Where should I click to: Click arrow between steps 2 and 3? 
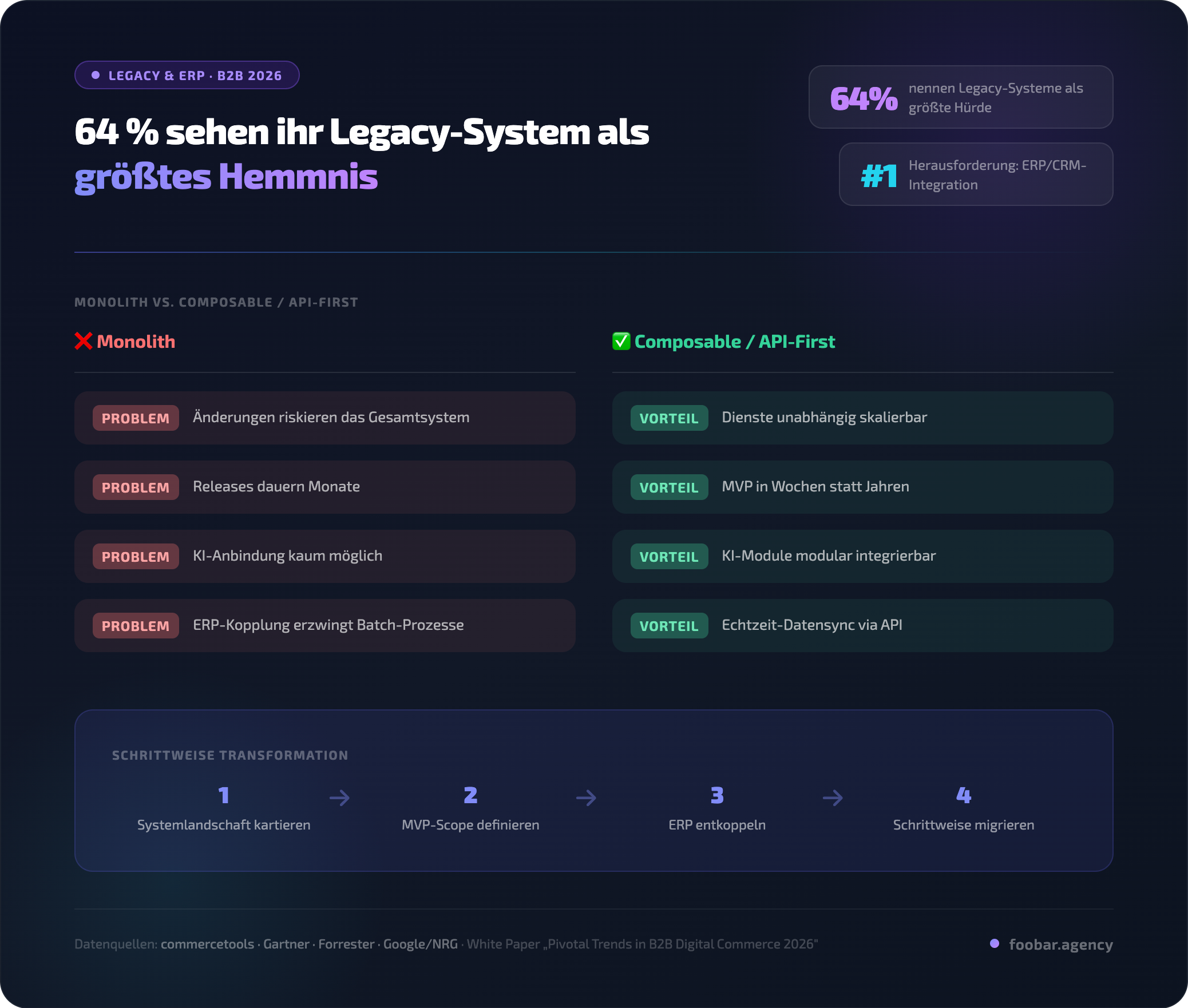(587, 797)
